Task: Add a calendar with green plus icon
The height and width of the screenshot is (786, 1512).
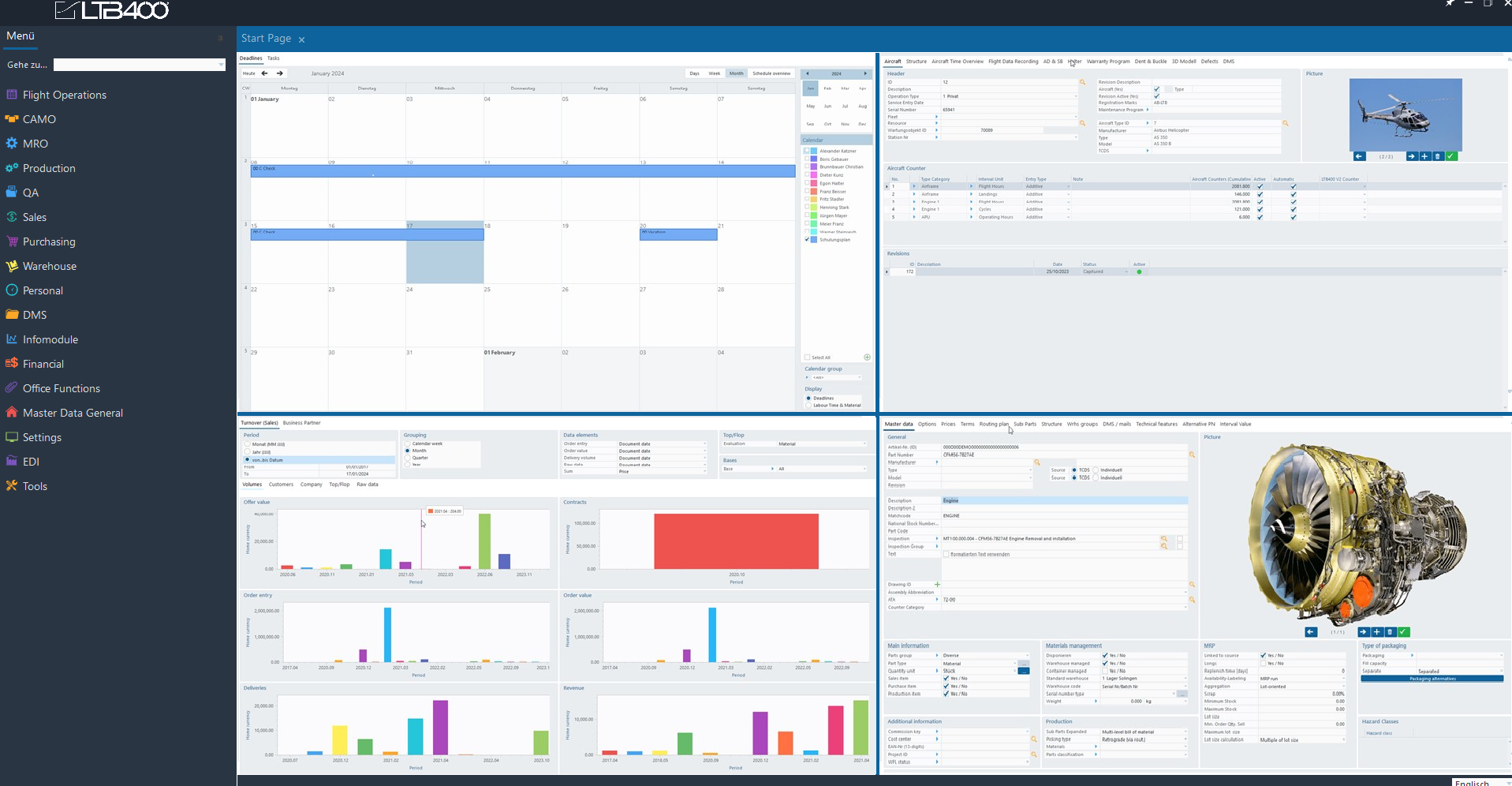Action: click(x=867, y=357)
